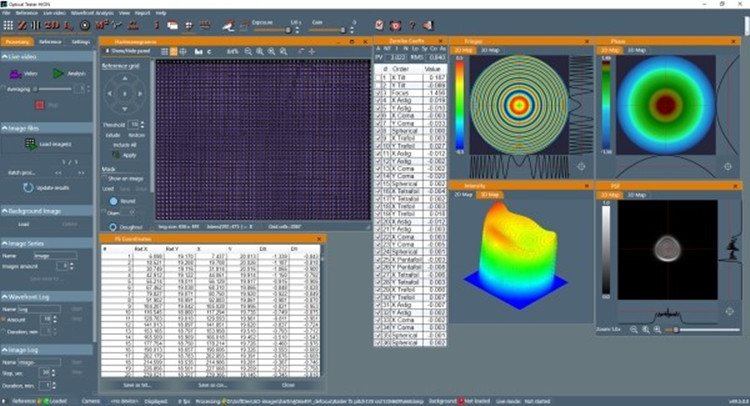Image resolution: width=750 pixels, height=406 pixels.
Task: Click the crosshair icon in Fringes panel
Action: (581, 166)
